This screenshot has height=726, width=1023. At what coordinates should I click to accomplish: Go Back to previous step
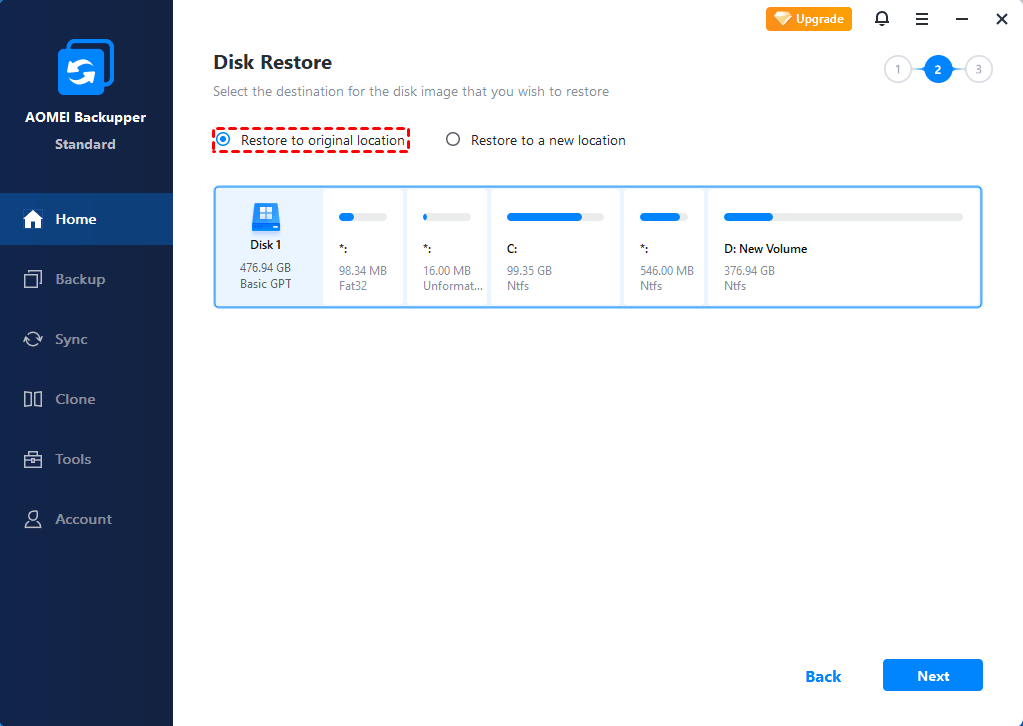point(823,676)
